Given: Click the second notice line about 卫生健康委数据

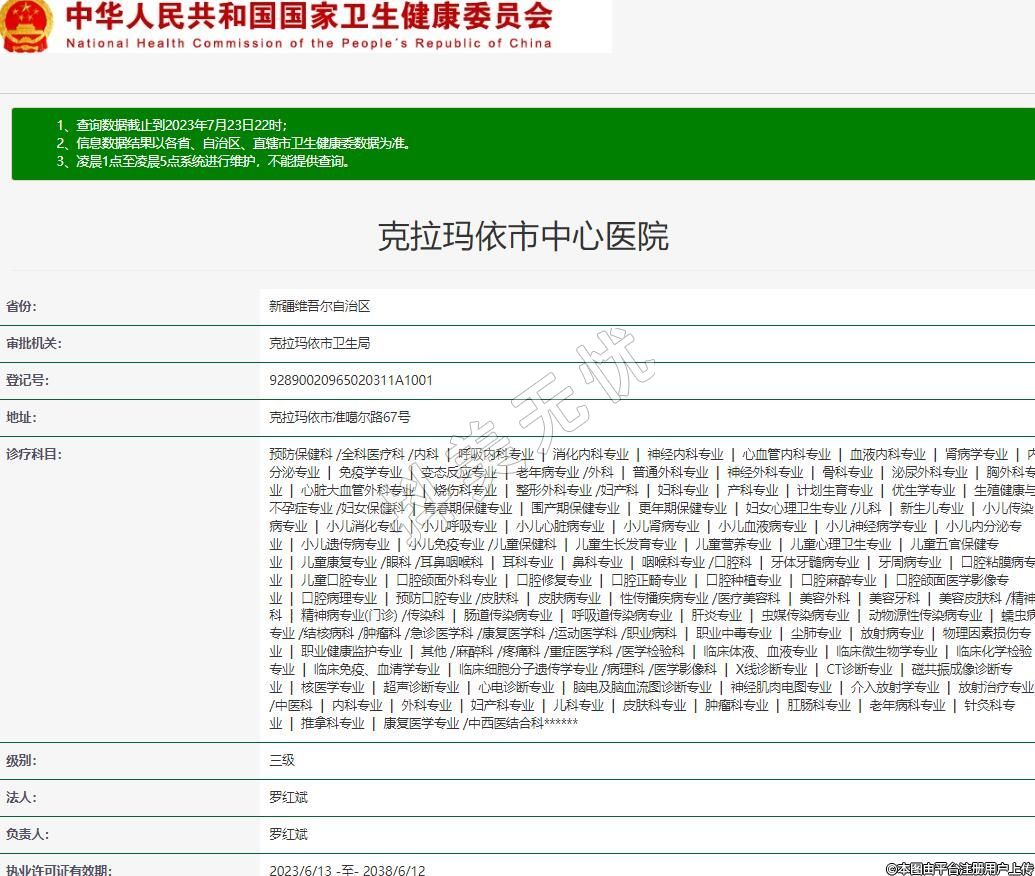Looking at the screenshot, I should 233,143.
